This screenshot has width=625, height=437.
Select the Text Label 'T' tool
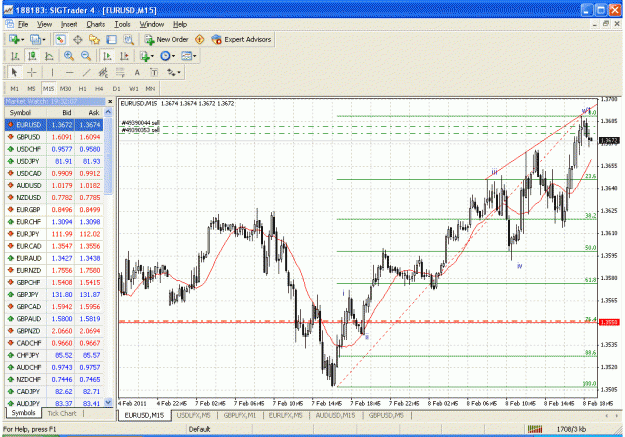tap(154, 73)
